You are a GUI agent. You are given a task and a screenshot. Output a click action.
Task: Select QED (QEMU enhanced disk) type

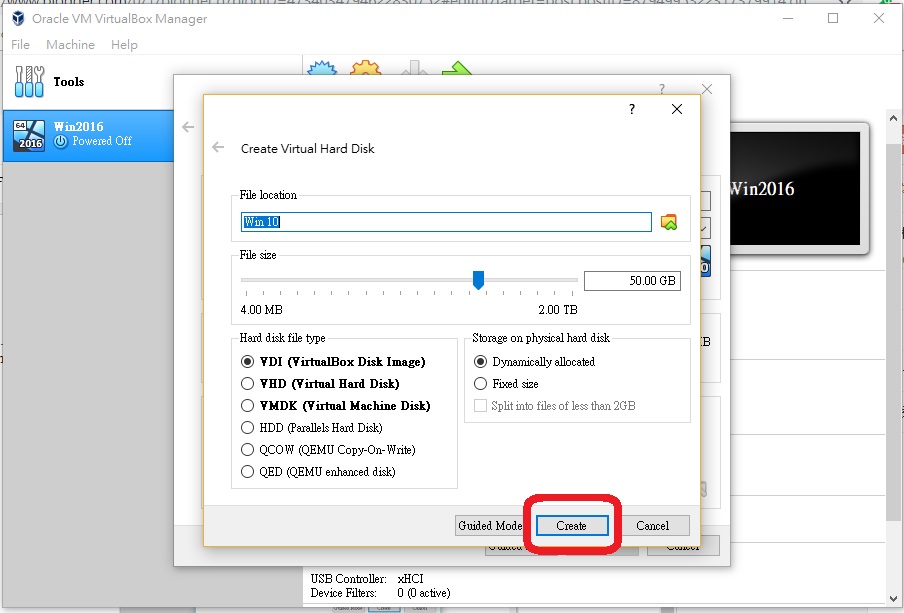pyautogui.click(x=318, y=471)
